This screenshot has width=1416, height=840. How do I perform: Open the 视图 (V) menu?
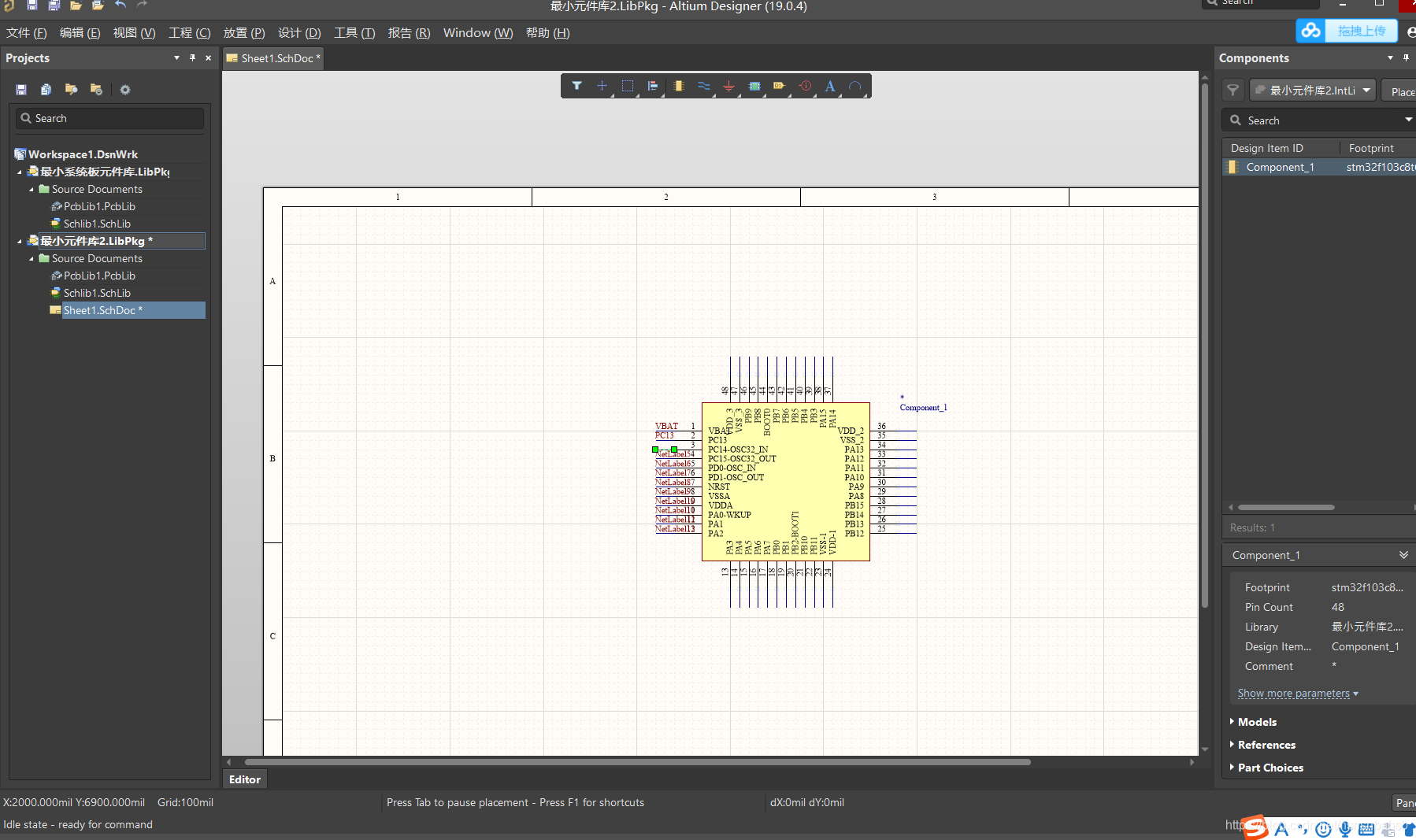tap(134, 33)
